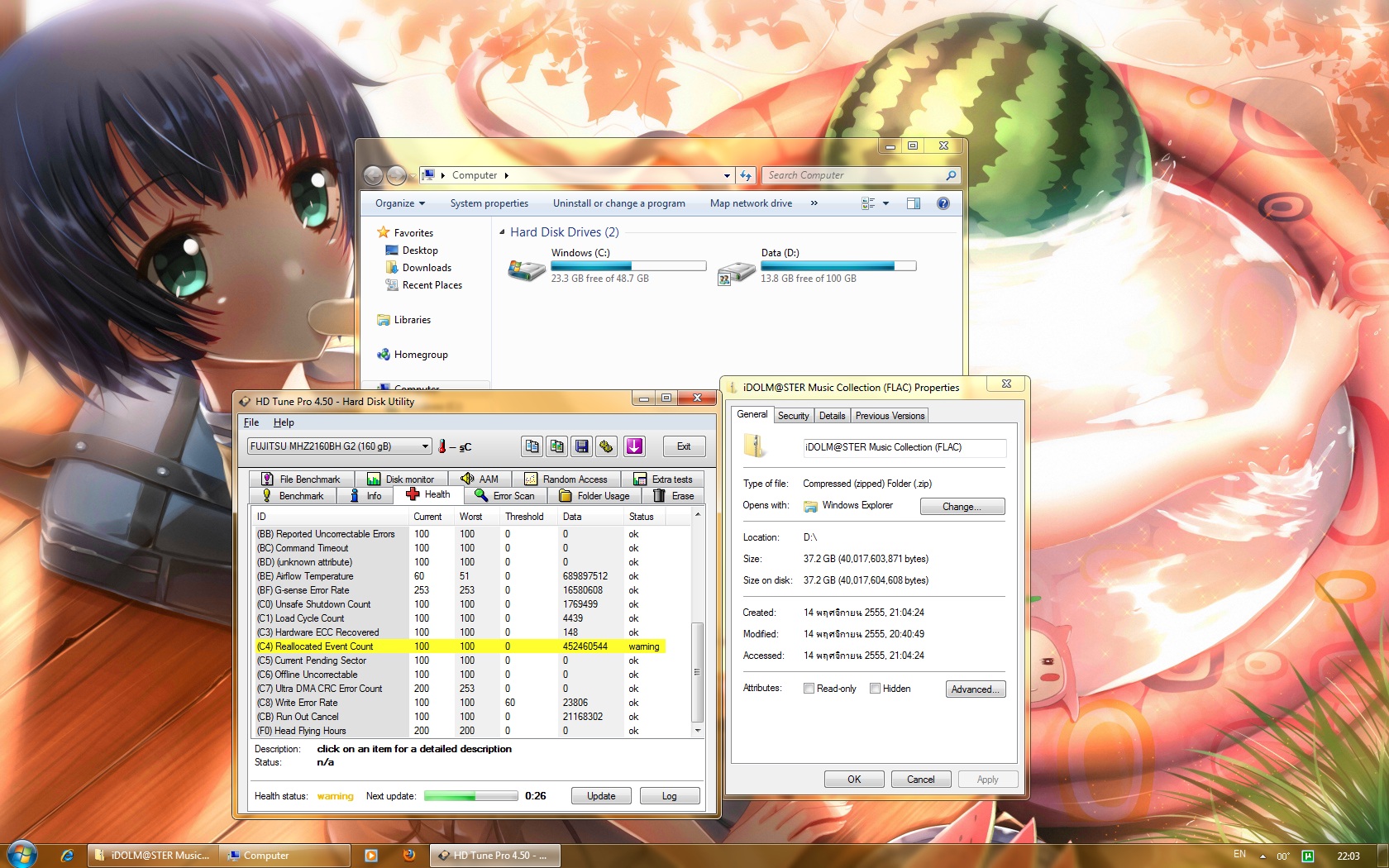Viewport: 1389px width, 868px height.
Task: Expand the Organize dropdown in Explorer
Action: [400, 203]
